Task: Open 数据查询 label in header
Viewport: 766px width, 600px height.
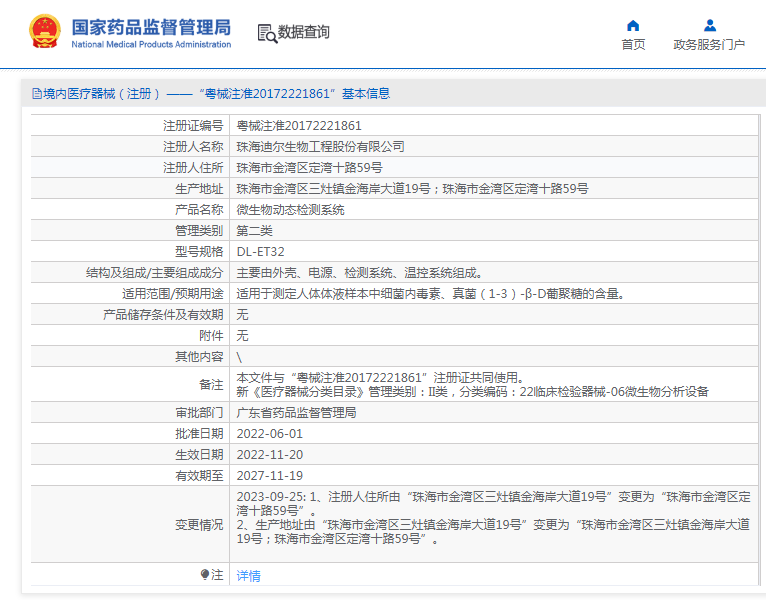Action: (303, 32)
